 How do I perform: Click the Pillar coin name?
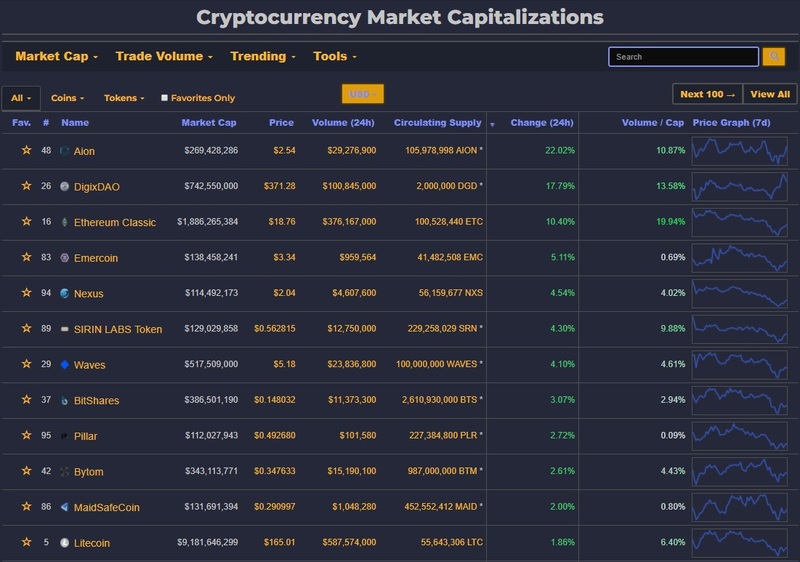85,436
